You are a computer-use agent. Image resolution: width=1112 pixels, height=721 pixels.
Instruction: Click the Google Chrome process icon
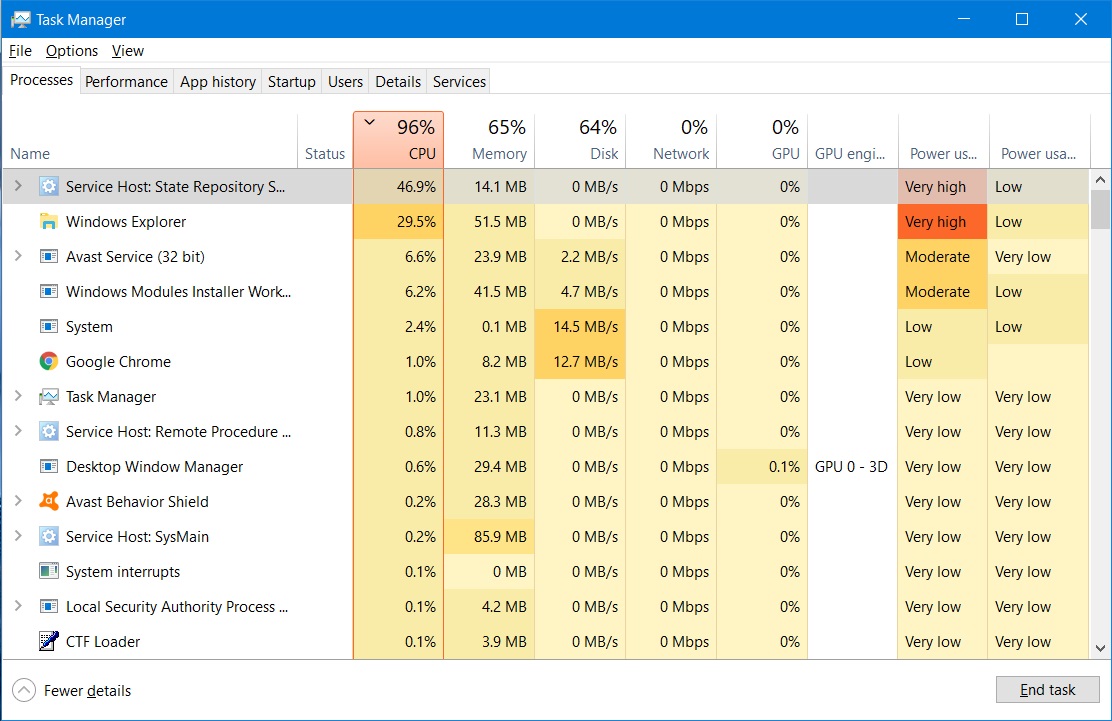49,361
